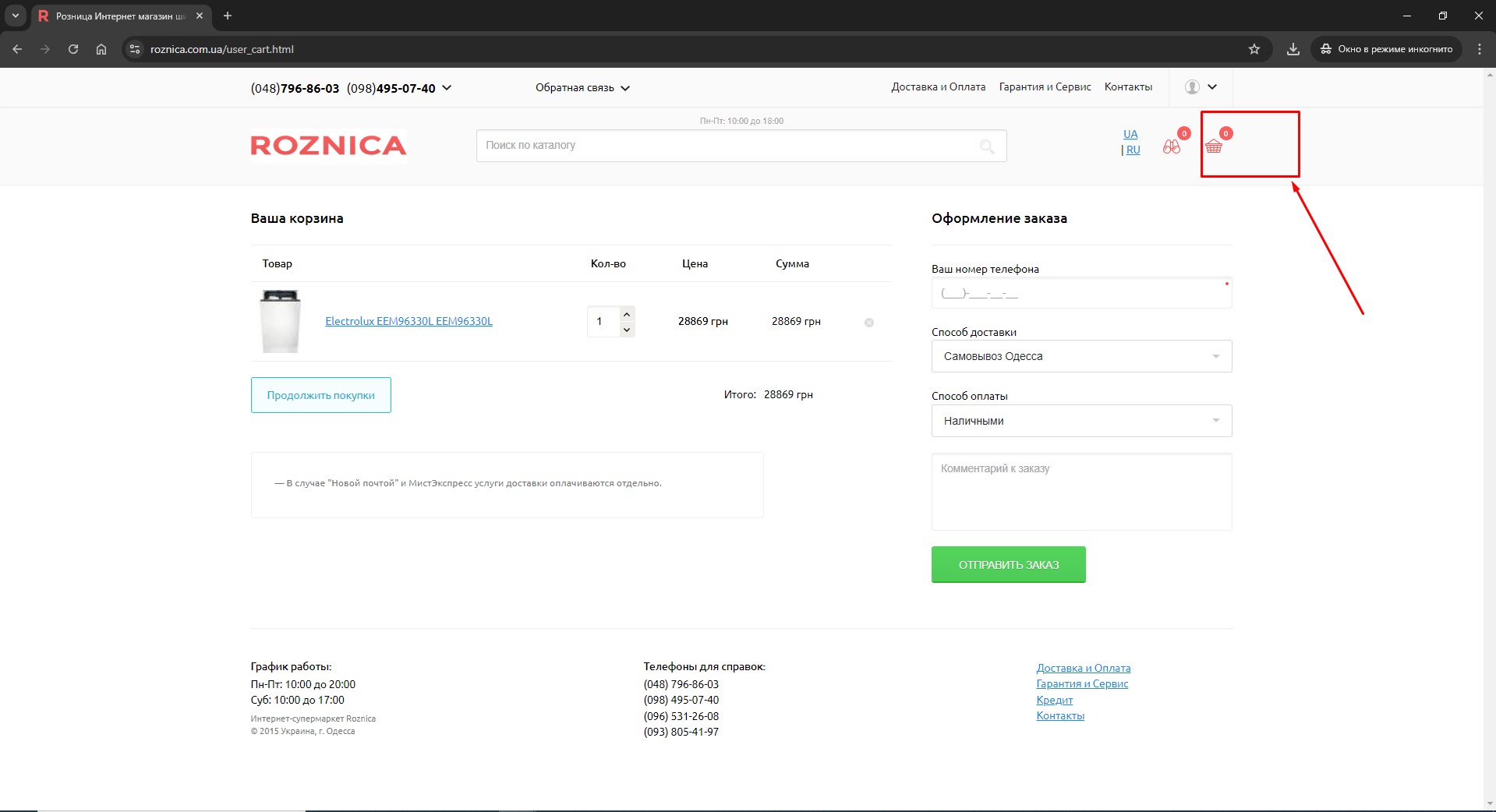Focus the phone number input field

(x=1081, y=294)
